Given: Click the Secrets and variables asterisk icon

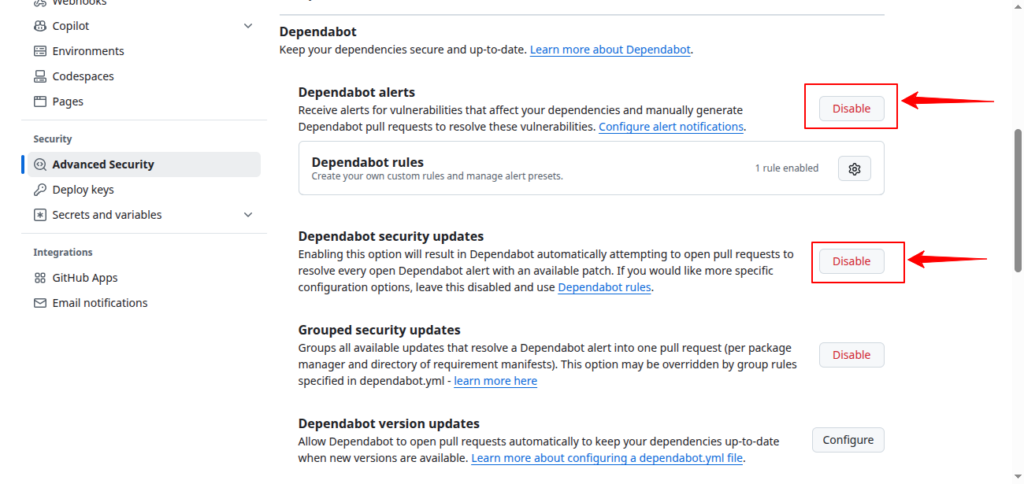Looking at the screenshot, I should (40, 215).
